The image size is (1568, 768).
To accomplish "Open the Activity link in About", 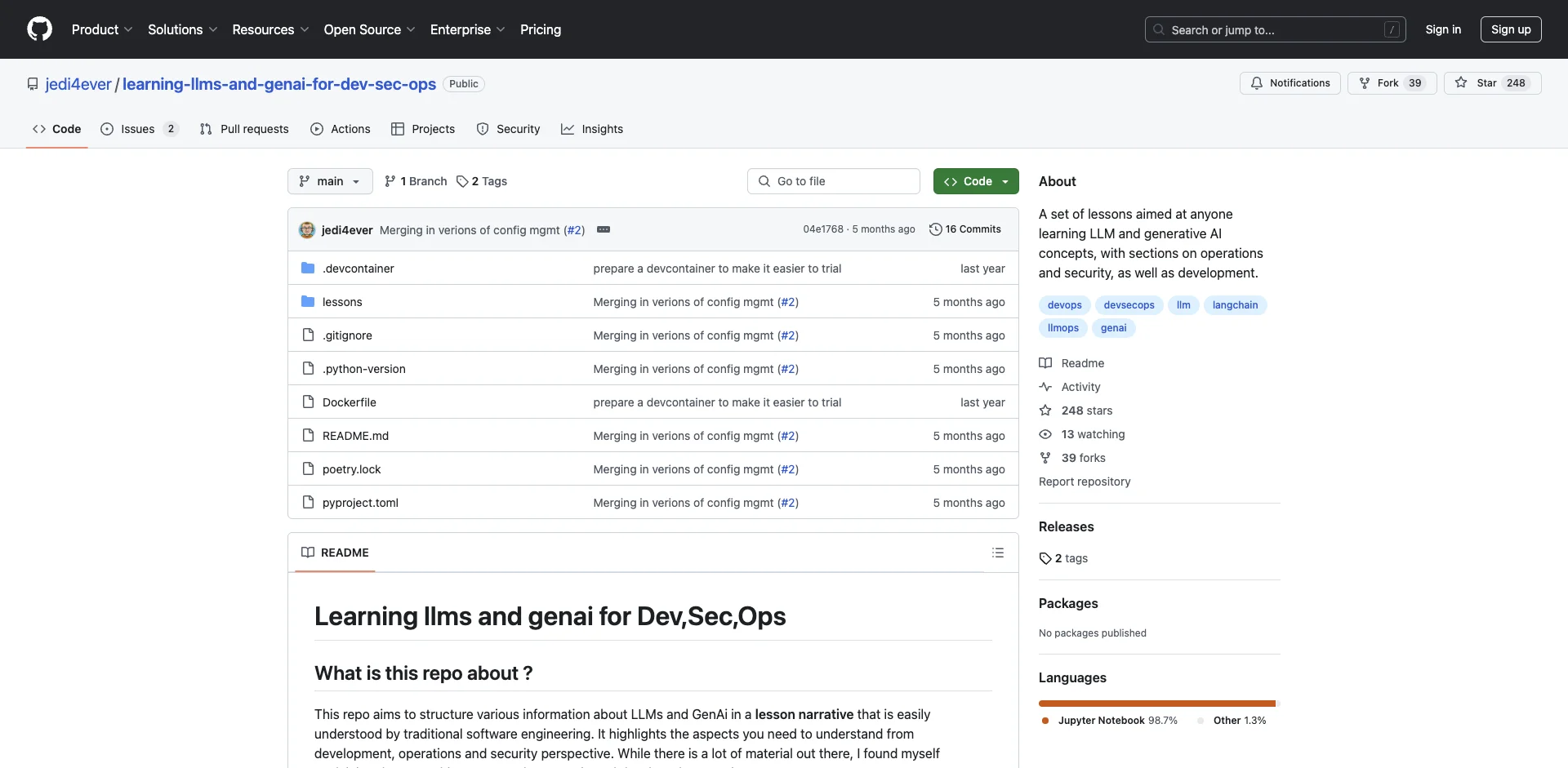I will (1070, 387).
